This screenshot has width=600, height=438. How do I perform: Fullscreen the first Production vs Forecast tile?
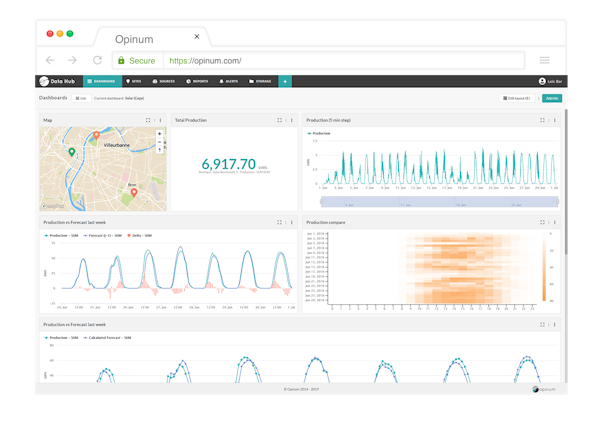[279, 222]
